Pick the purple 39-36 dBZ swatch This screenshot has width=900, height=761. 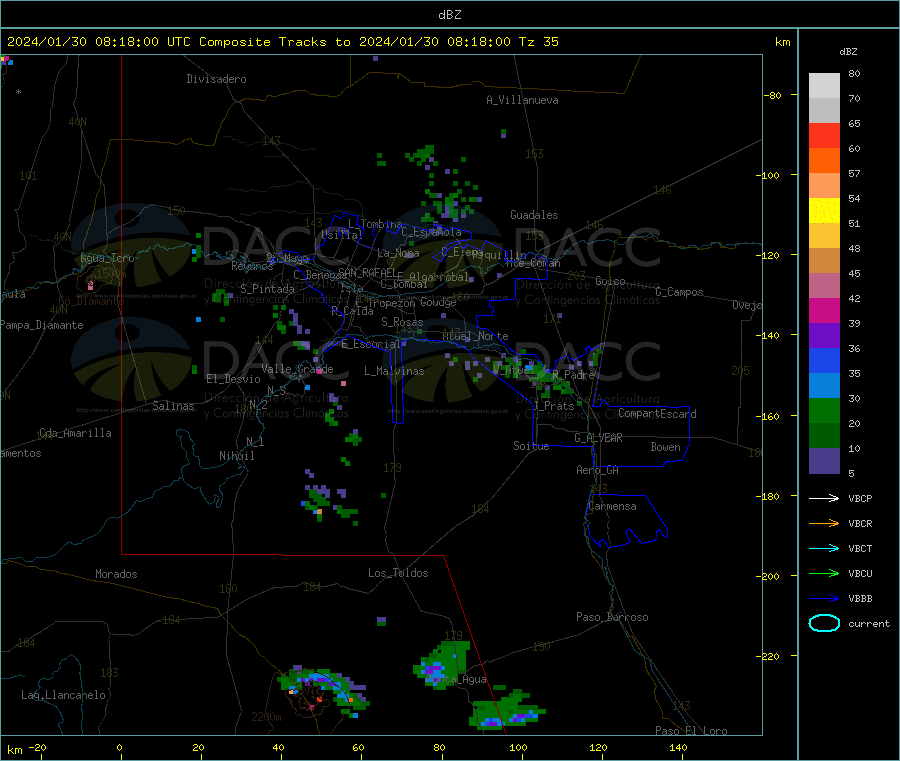pos(824,336)
